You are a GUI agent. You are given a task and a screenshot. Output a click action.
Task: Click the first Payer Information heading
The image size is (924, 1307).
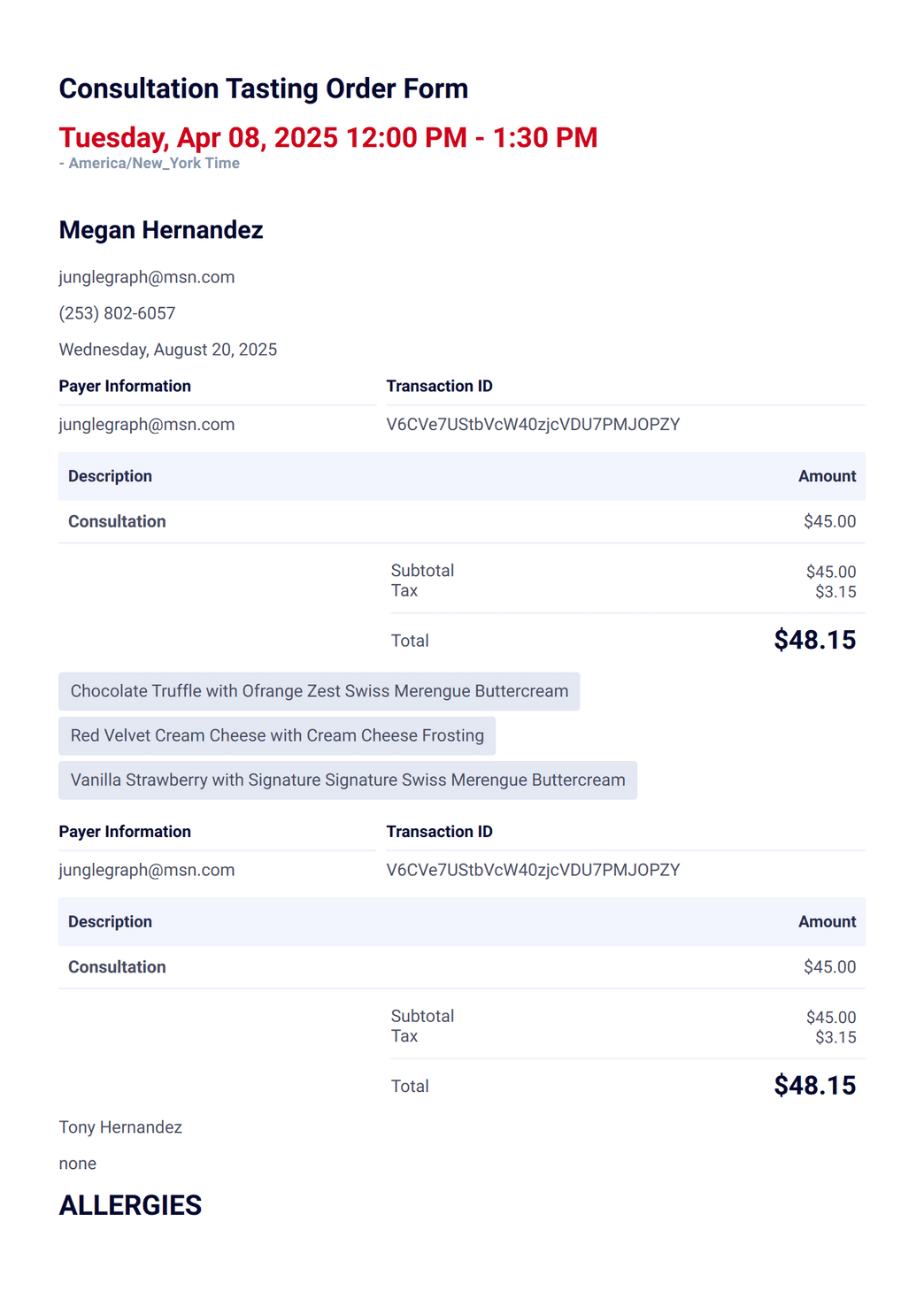[125, 386]
